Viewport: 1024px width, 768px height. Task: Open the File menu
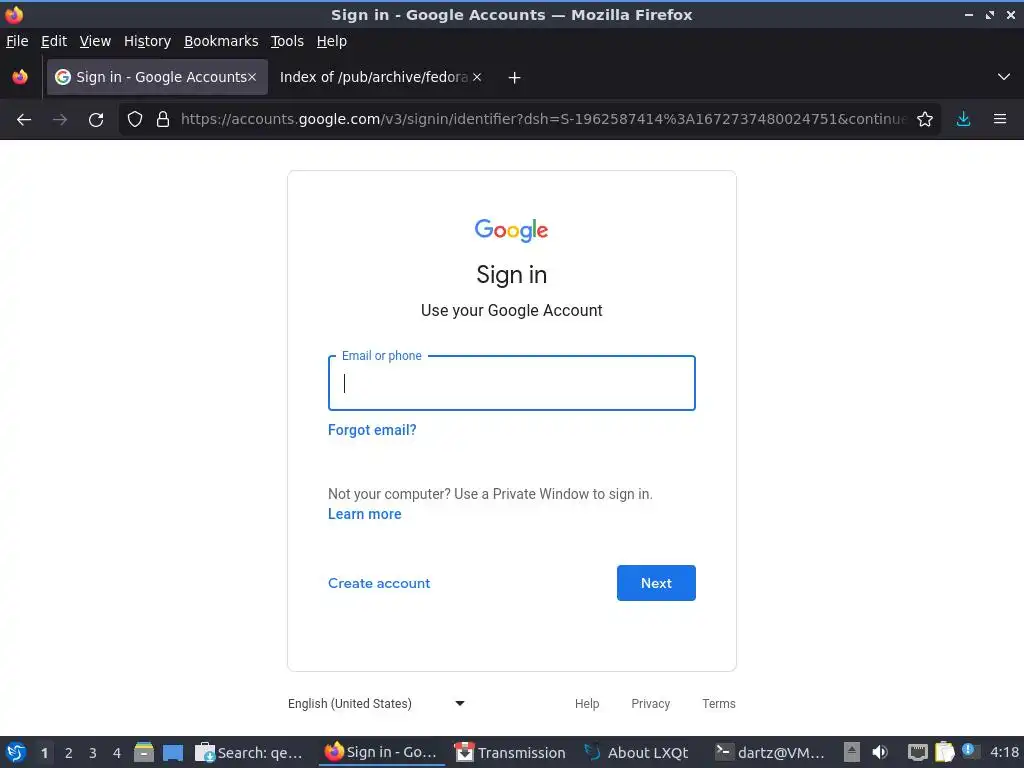(17, 41)
